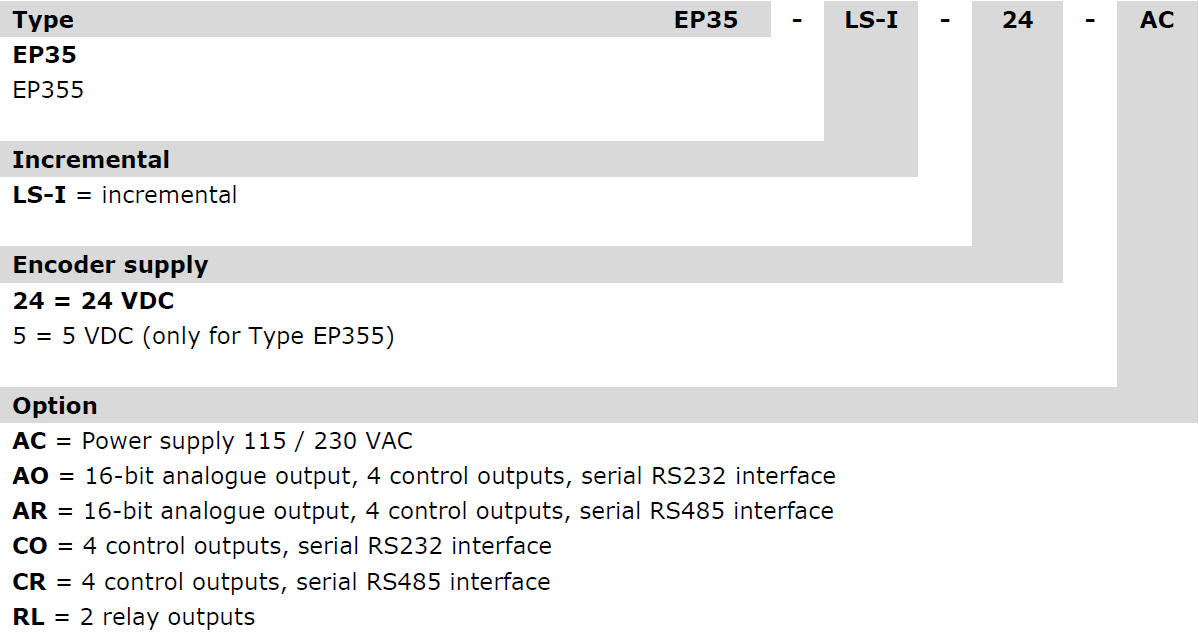Screen dimensions: 1199x638
Task: Select the AR analogue output RS485 option
Action: (x=423, y=511)
